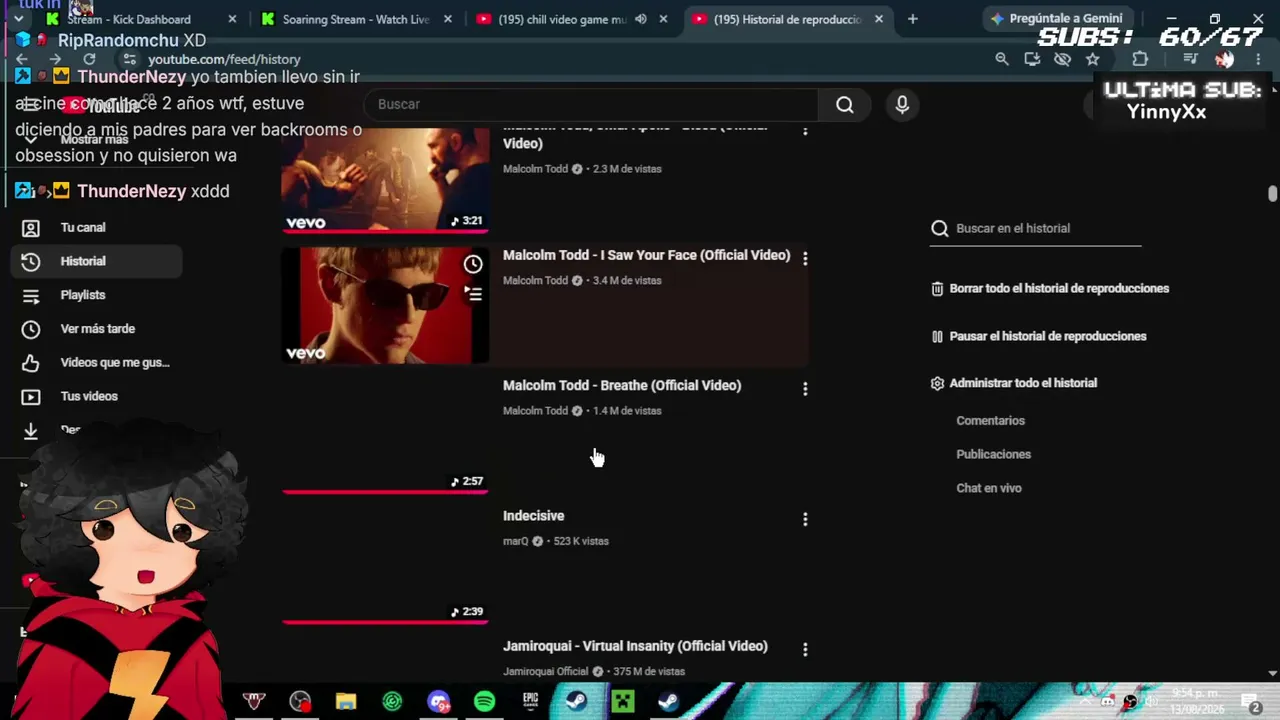Mute the chill video game music tab

coord(640,19)
